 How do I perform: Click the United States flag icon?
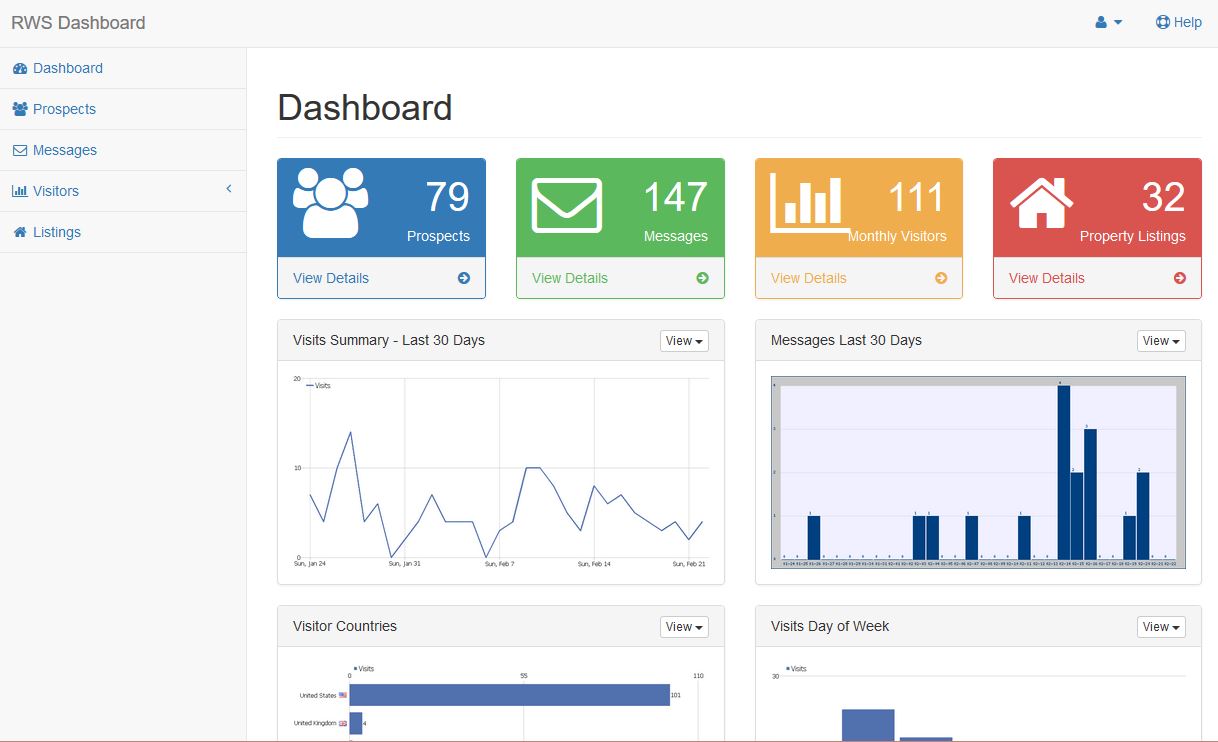[343, 695]
